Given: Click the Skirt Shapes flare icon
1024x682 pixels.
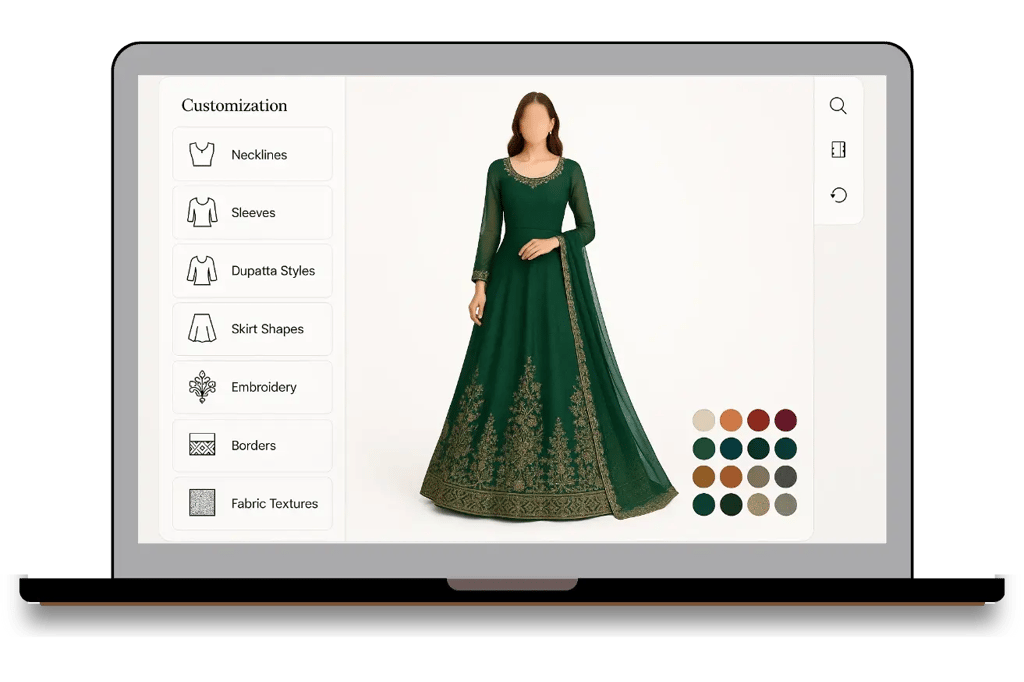Looking at the screenshot, I should [x=201, y=329].
